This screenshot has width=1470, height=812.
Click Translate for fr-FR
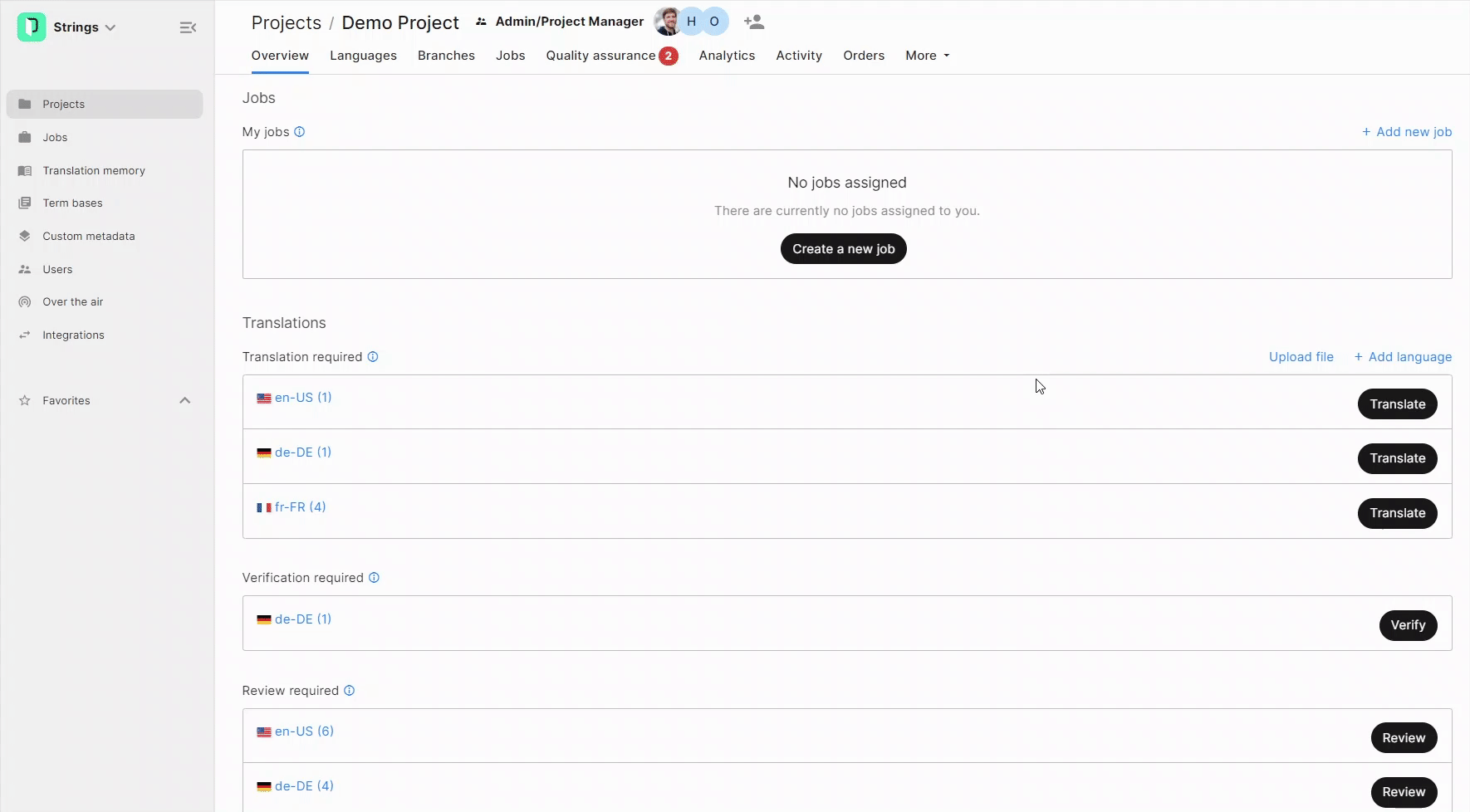[1397, 513]
